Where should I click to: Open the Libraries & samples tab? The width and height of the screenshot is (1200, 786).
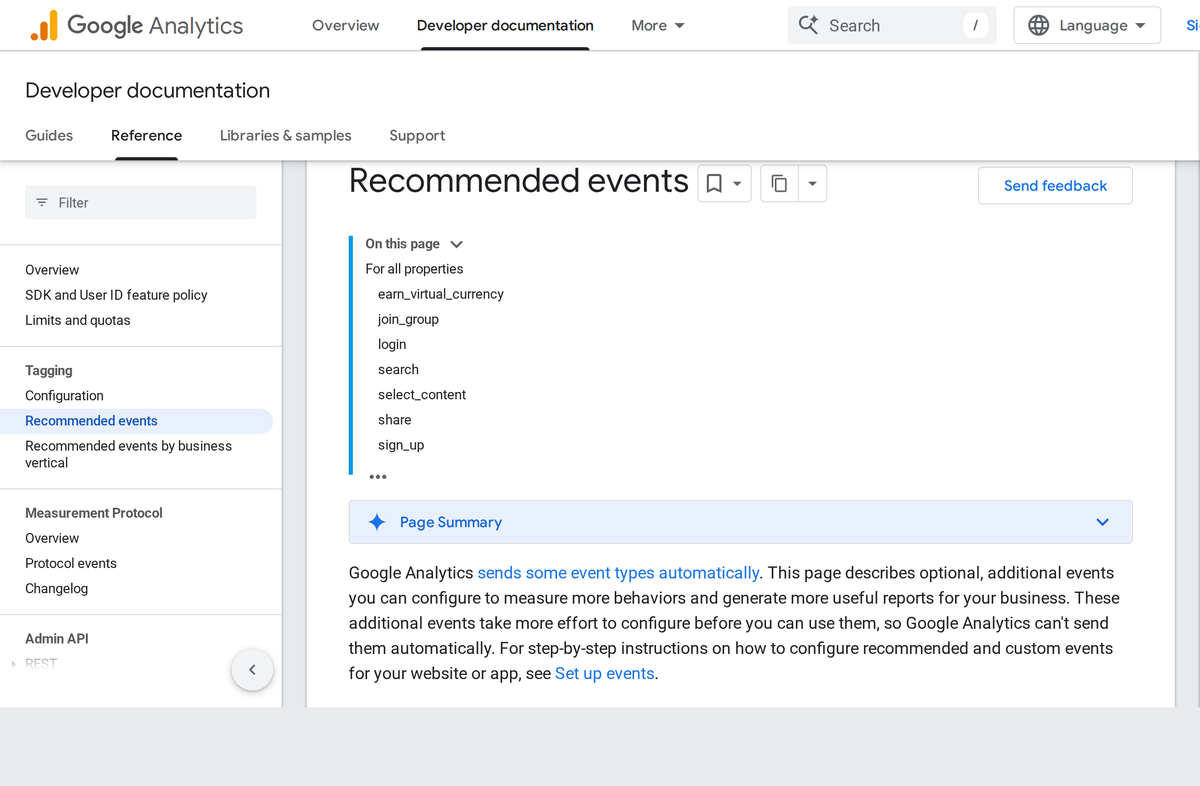286,135
